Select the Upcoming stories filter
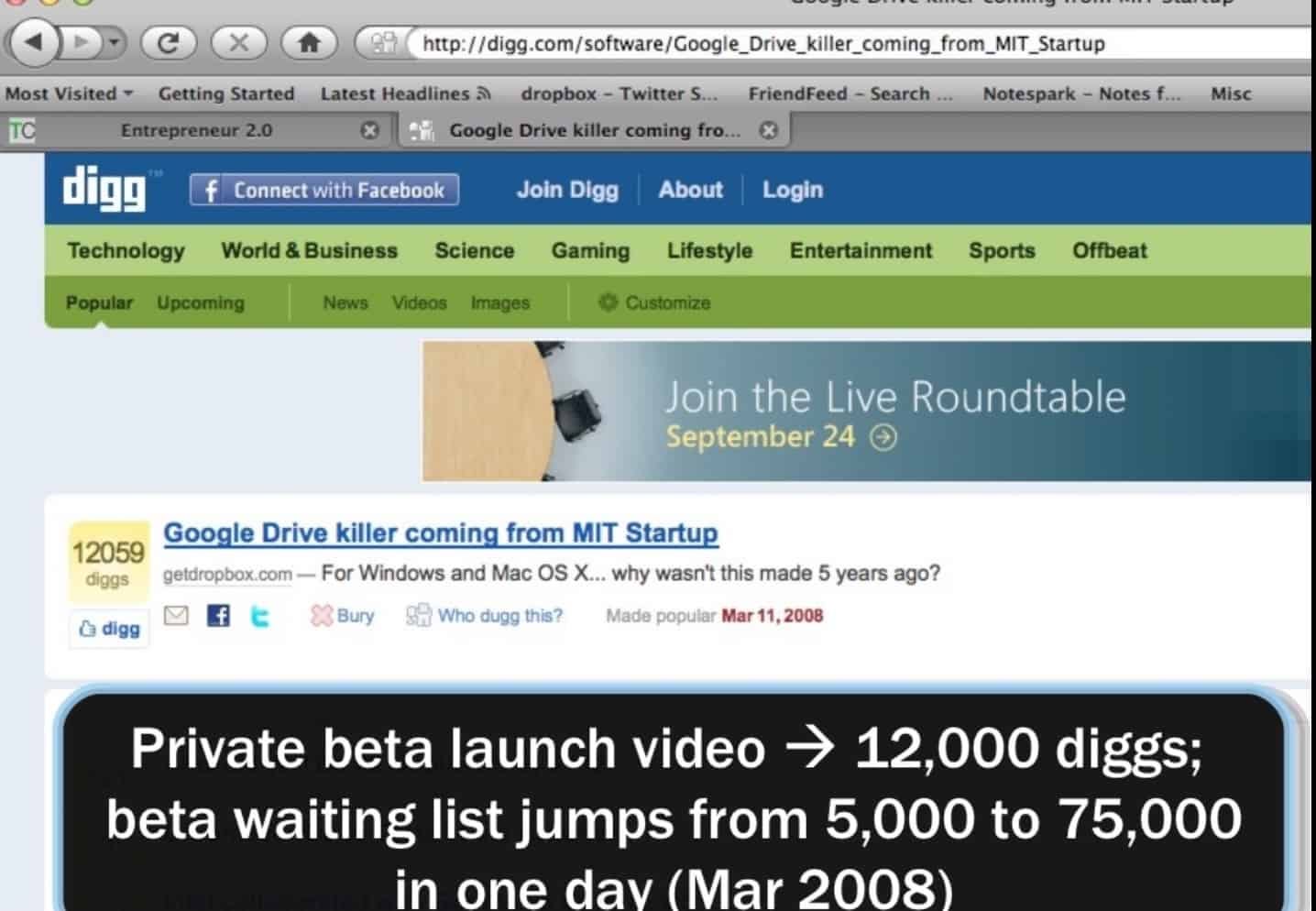The height and width of the screenshot is (911, 1316). point(200,302)
